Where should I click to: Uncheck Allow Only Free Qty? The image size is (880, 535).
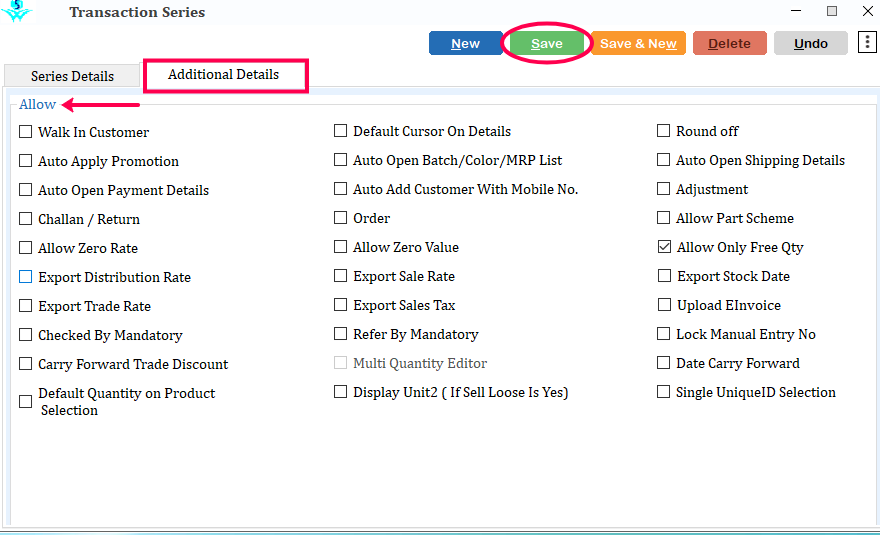[664, 247]
